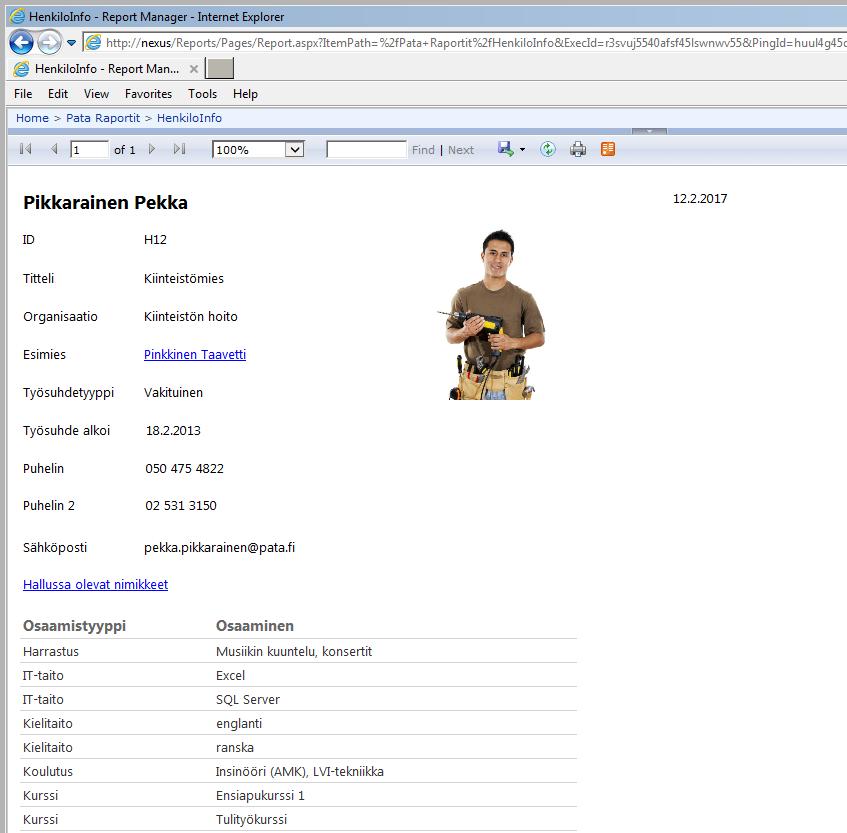847x833 pixels.
Task: Click the Harrastus type cell
Action: point(51,651)
